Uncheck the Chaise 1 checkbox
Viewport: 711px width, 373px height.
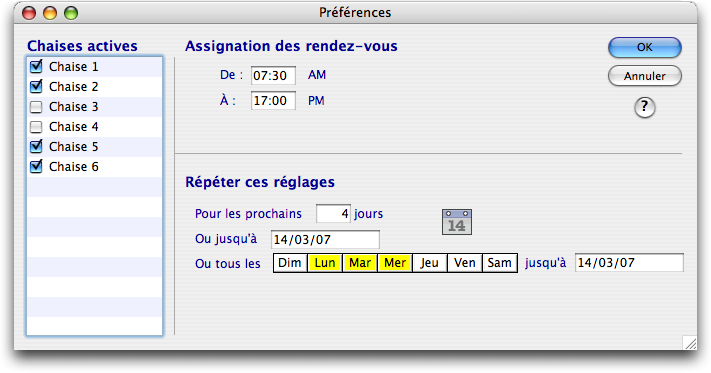(36, 67)
